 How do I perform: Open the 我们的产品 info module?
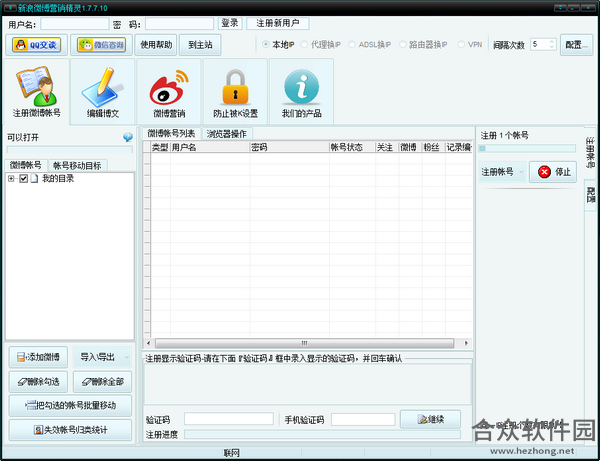point(302,92)
